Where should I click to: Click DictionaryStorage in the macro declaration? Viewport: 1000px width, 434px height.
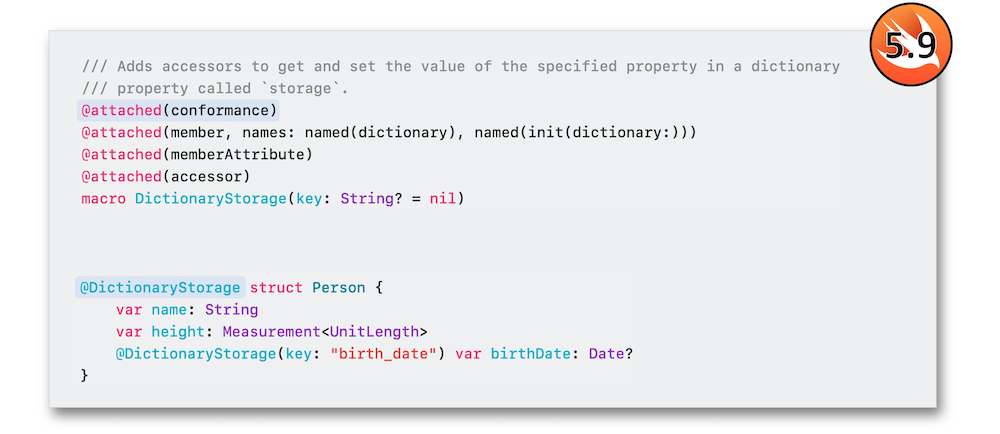pyautogui.click(x=210, y=199)
